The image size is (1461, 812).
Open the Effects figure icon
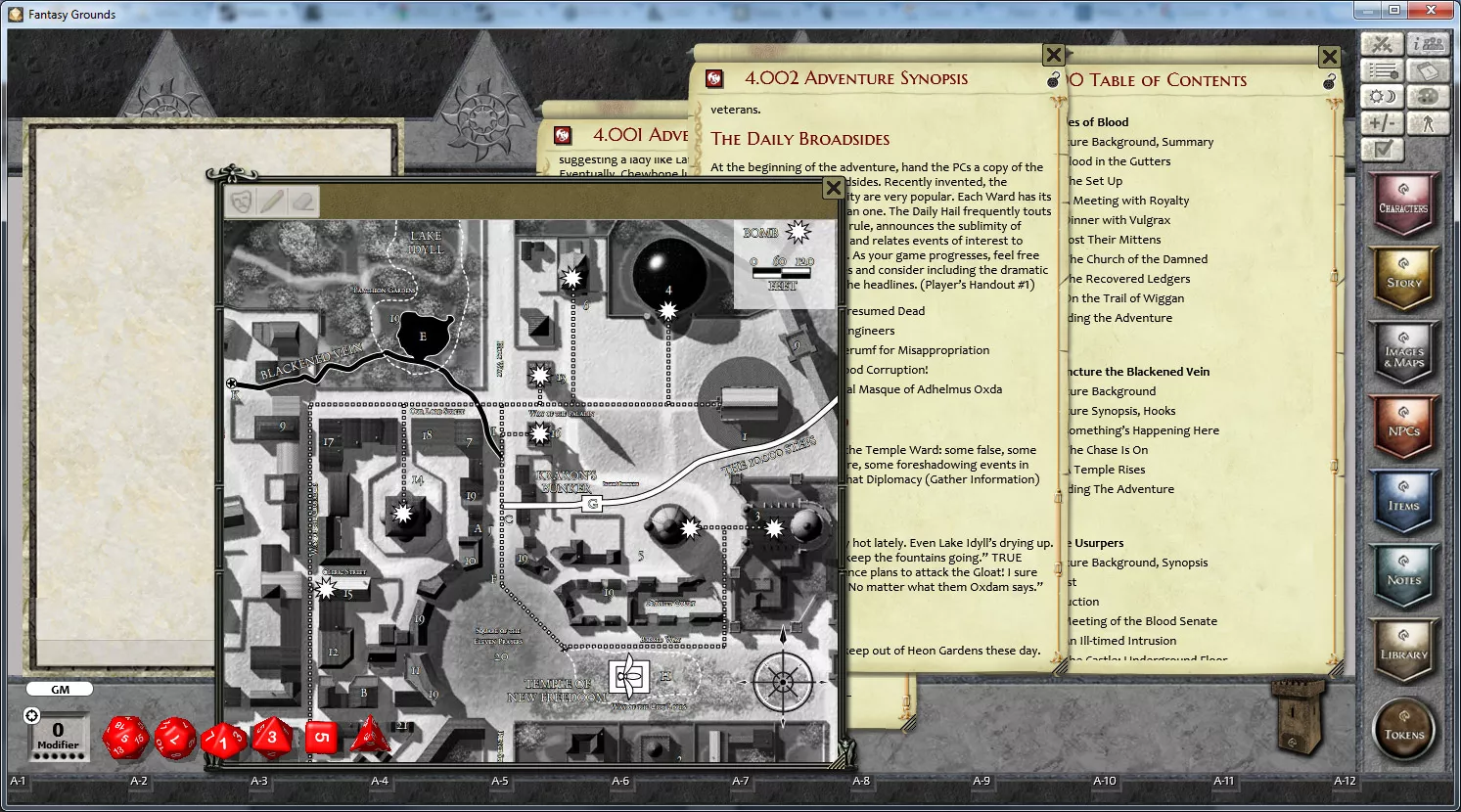tap(1429, 123)
